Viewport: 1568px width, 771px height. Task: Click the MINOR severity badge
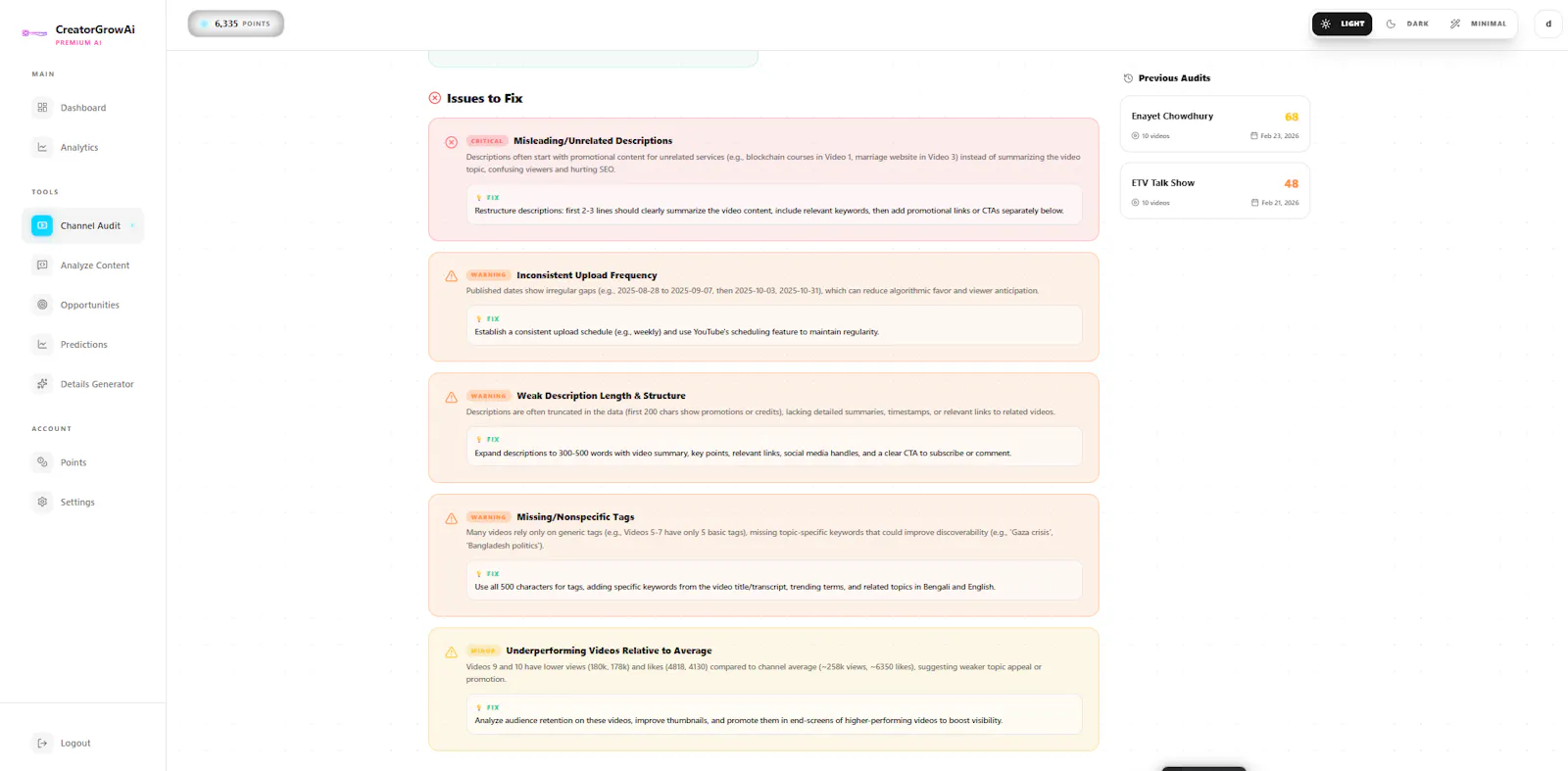click(483, 651)
